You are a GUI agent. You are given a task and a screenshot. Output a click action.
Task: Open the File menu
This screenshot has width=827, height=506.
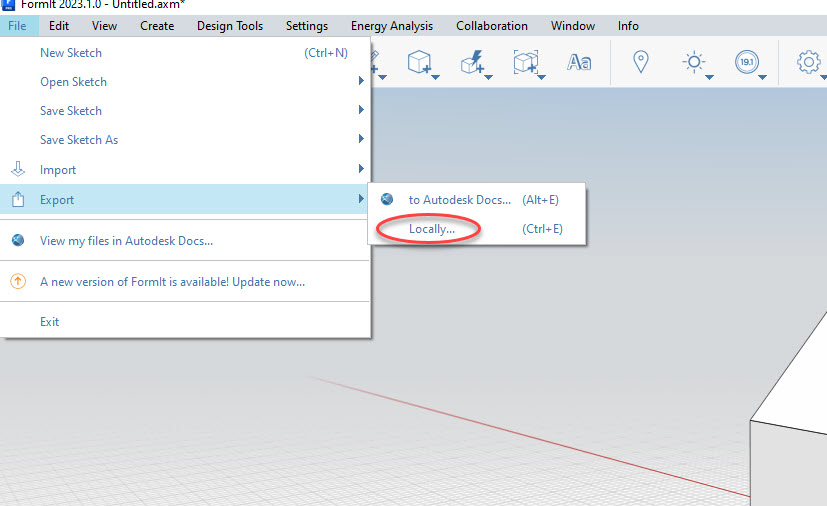click(17, 26)
